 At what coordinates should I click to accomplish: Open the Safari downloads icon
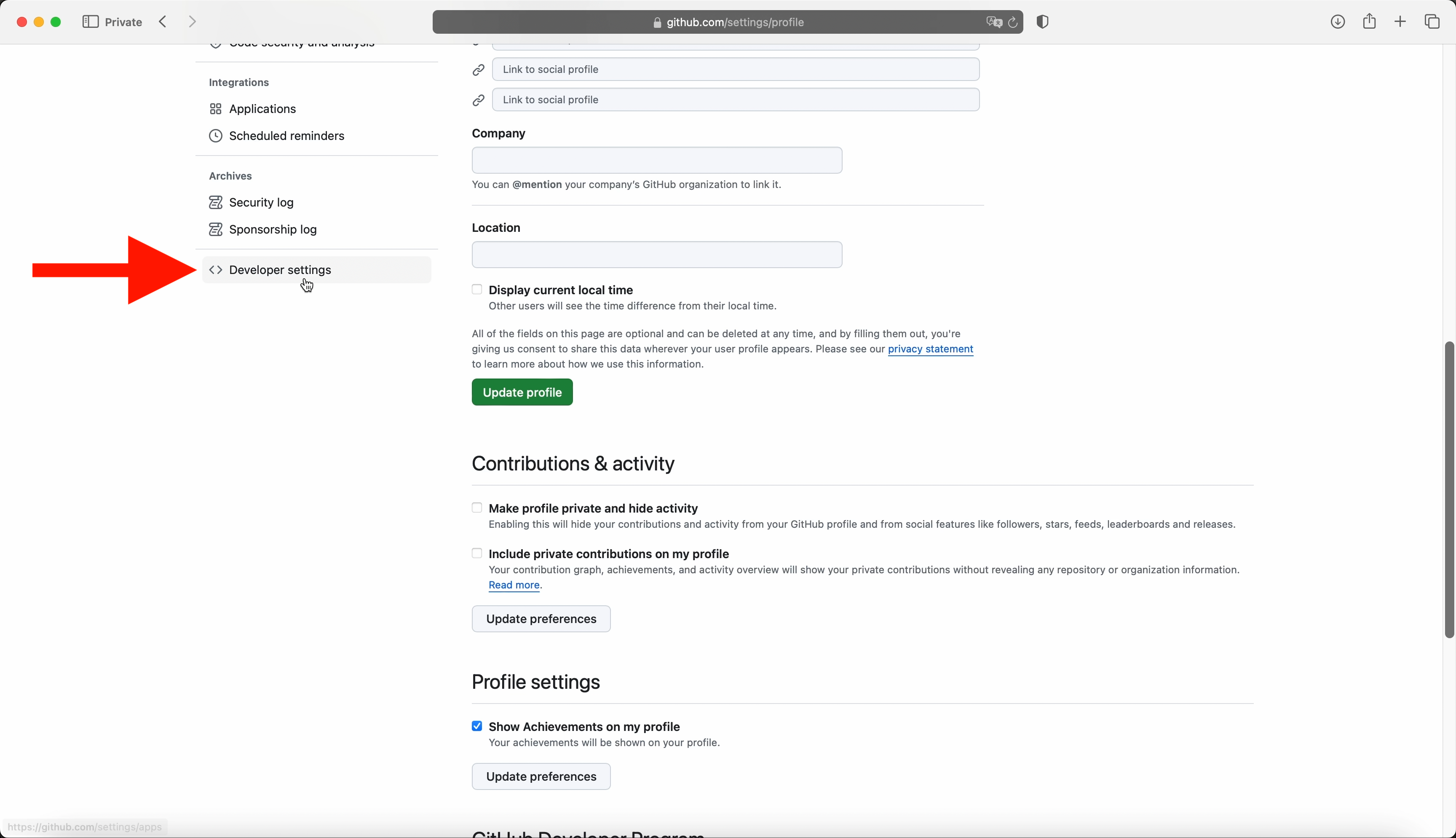click(1338, 22)
